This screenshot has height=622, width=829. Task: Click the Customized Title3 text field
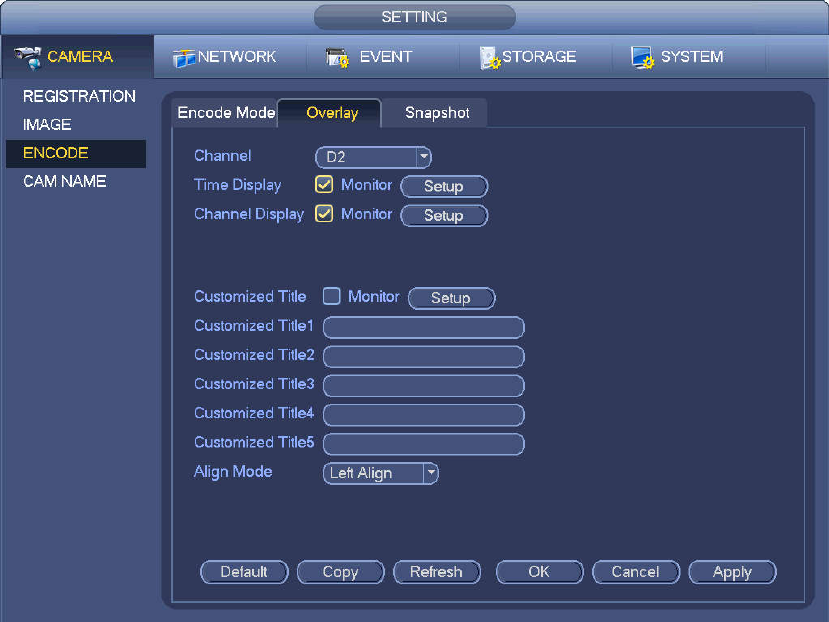click(x=423, y=386)
